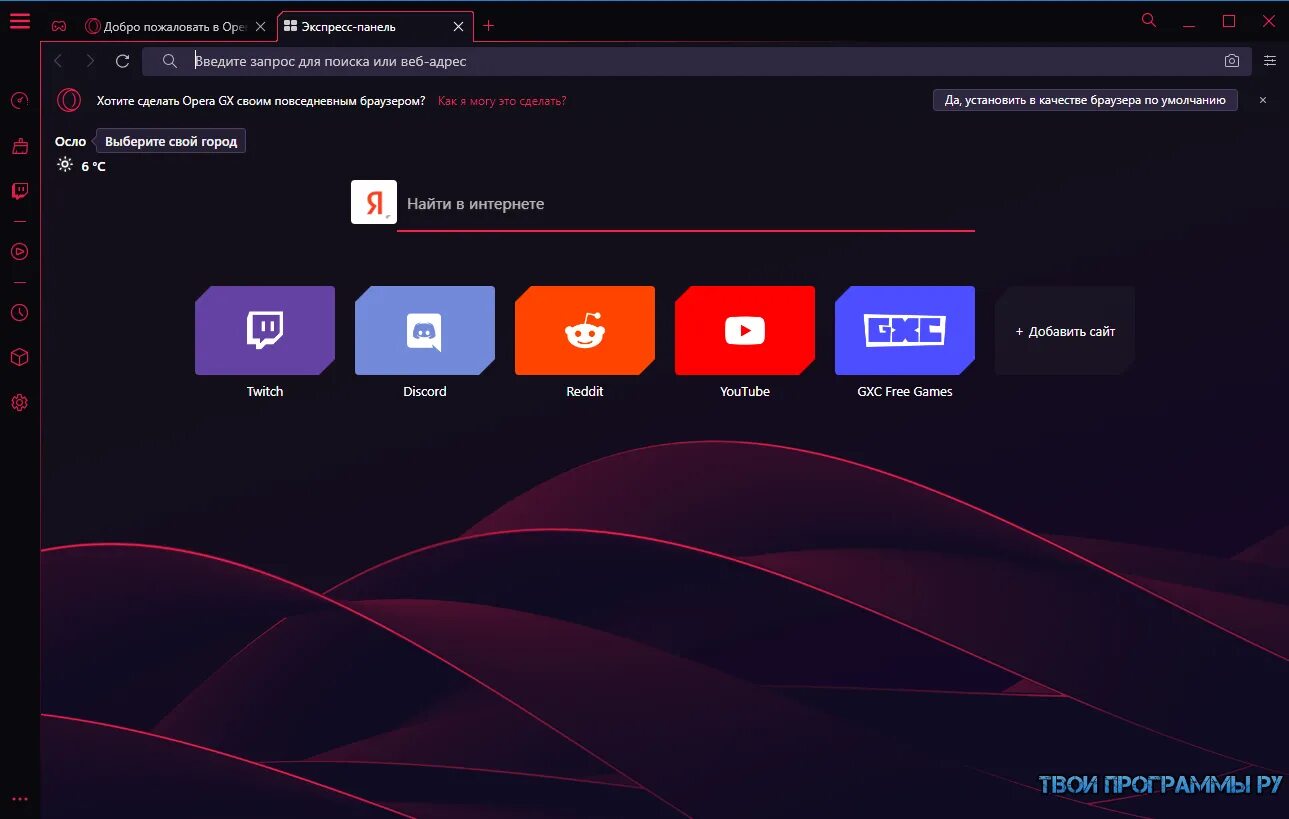Click the sun weather icon
The image size is (1289, 819).
[65, 165]
